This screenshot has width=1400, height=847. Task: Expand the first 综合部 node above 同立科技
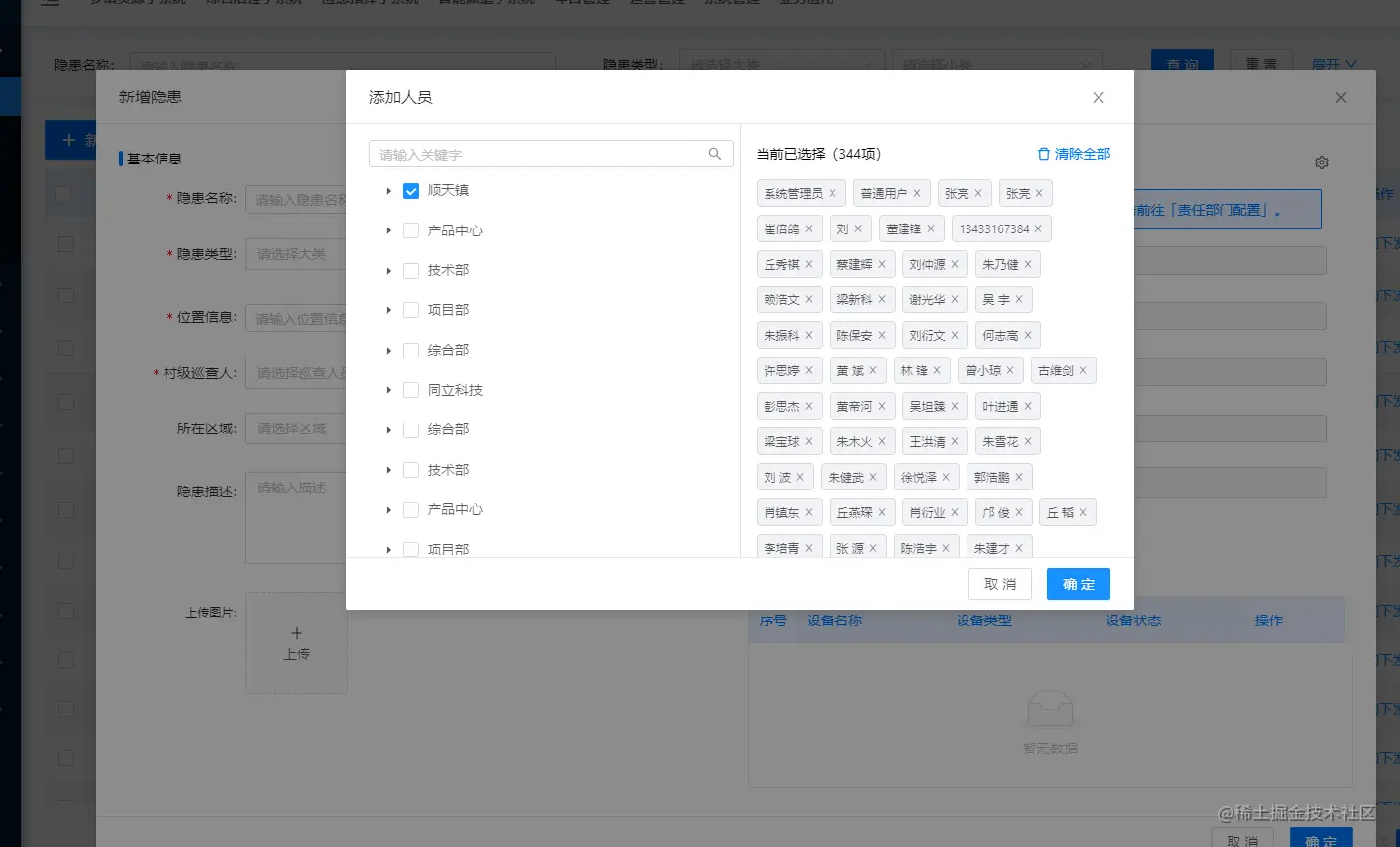pos(389,350)
